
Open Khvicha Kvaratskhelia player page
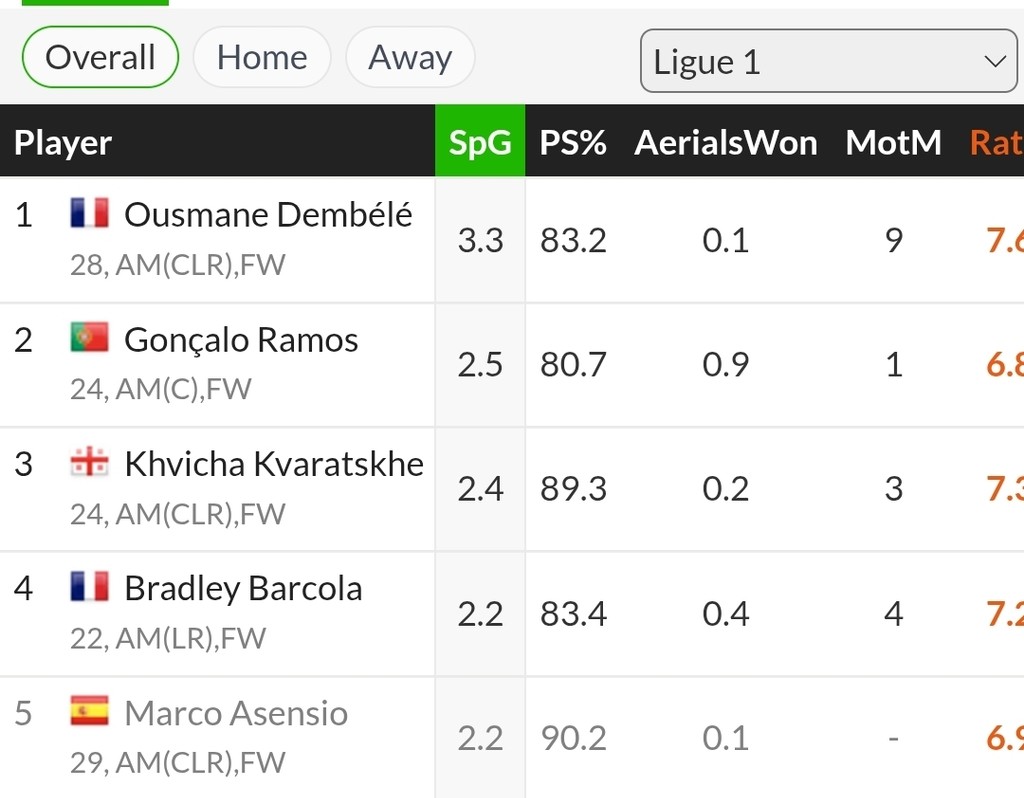274,464
